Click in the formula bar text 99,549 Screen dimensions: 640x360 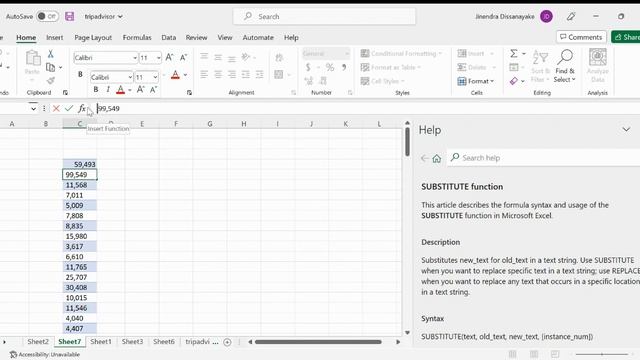click(x=109, y=109)
